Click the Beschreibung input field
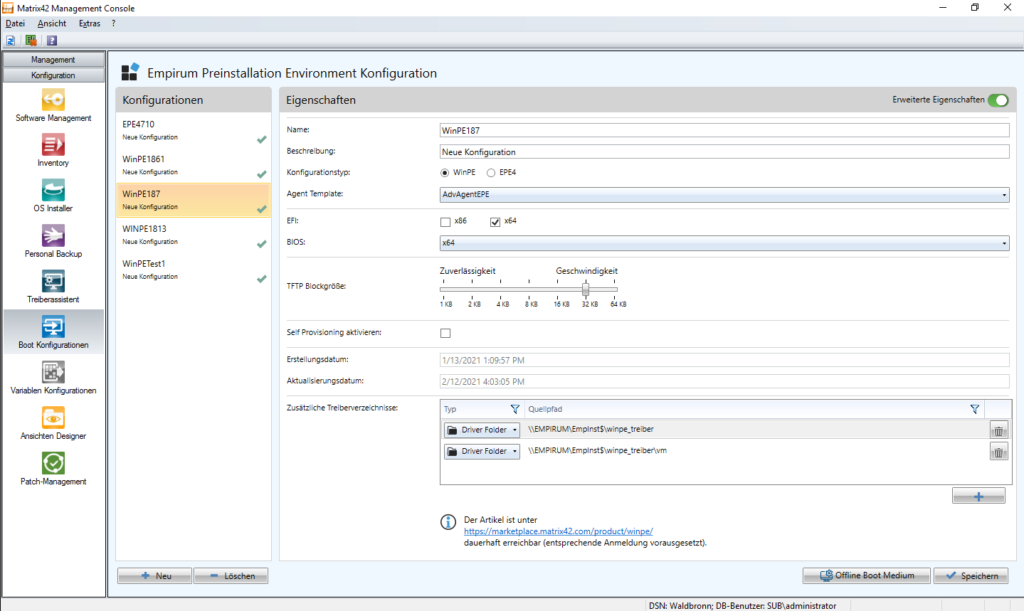The height and width of the screenshot is (611, 1024). point(724,152)
